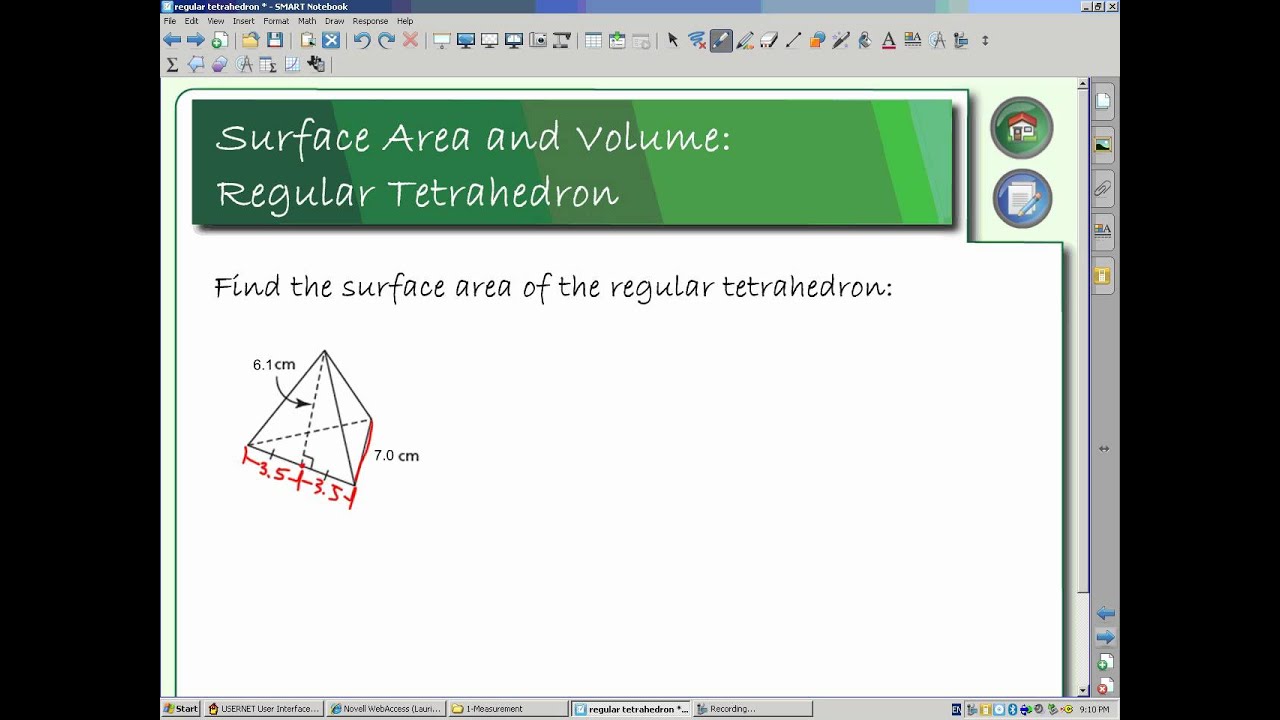This screenshot has height=720, width=1280.
Task: Open the Properties side tab
Action: (x=1103, y=231)
